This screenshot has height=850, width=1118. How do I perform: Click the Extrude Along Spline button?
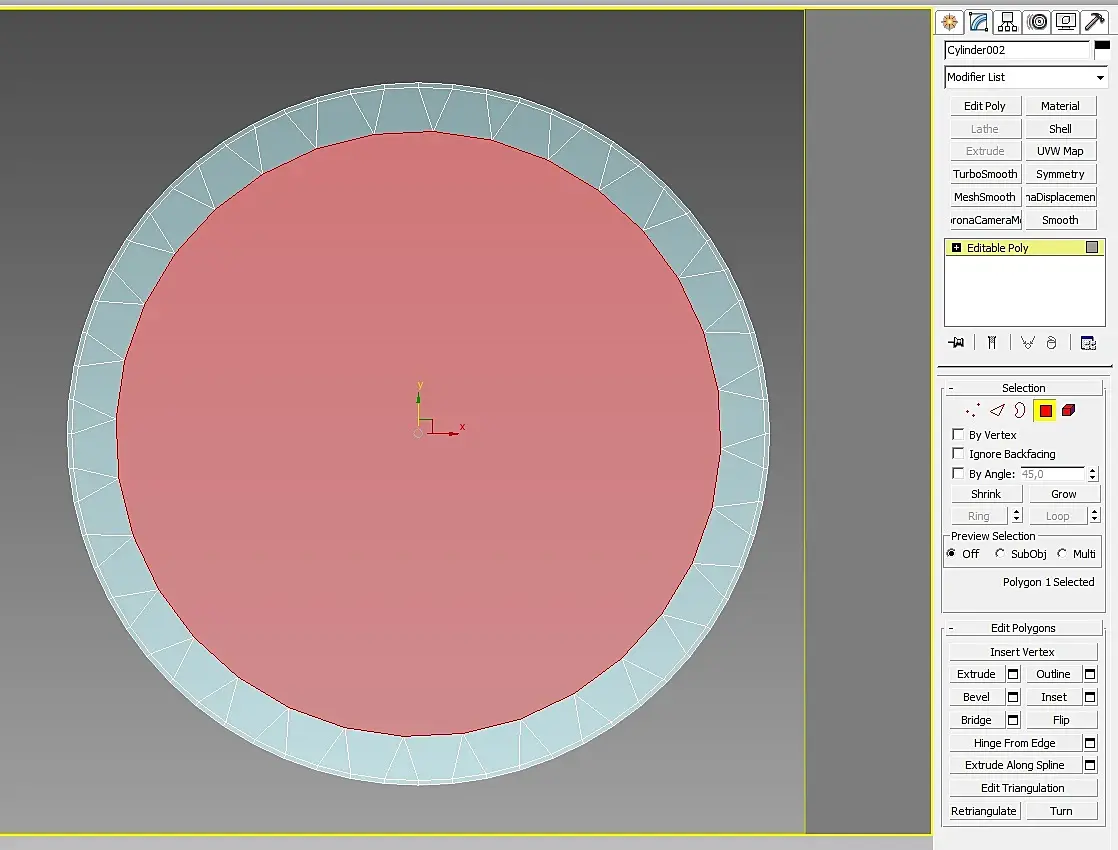(x=1015, y=765)
